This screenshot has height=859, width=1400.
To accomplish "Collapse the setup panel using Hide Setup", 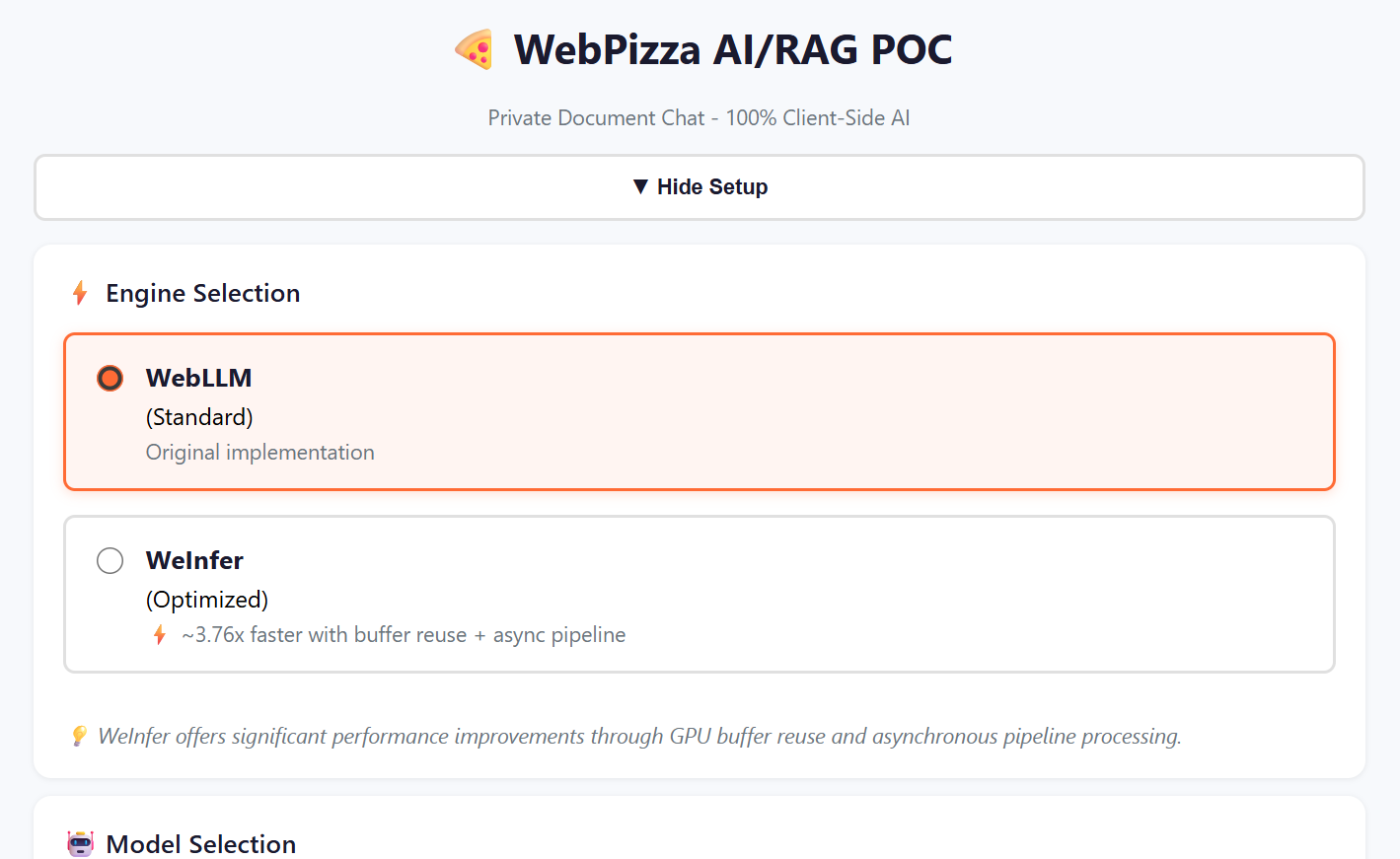I will (x=700, y=186).
